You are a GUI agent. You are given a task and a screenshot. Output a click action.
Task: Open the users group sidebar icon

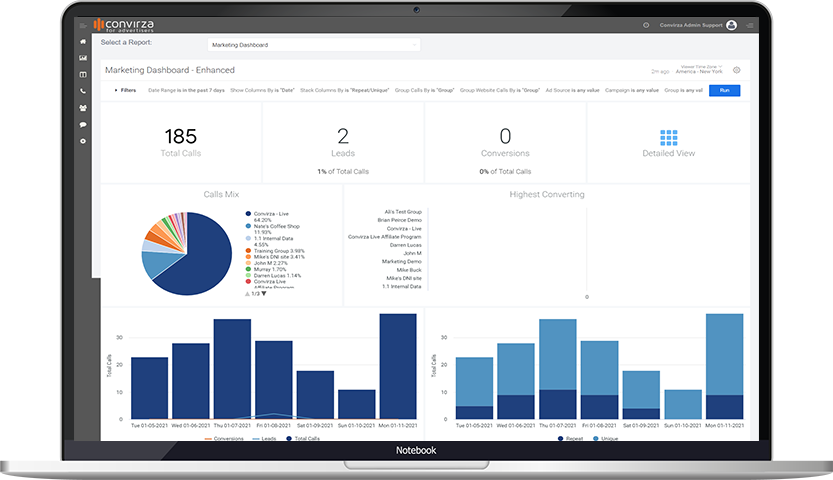click(83, 108)
